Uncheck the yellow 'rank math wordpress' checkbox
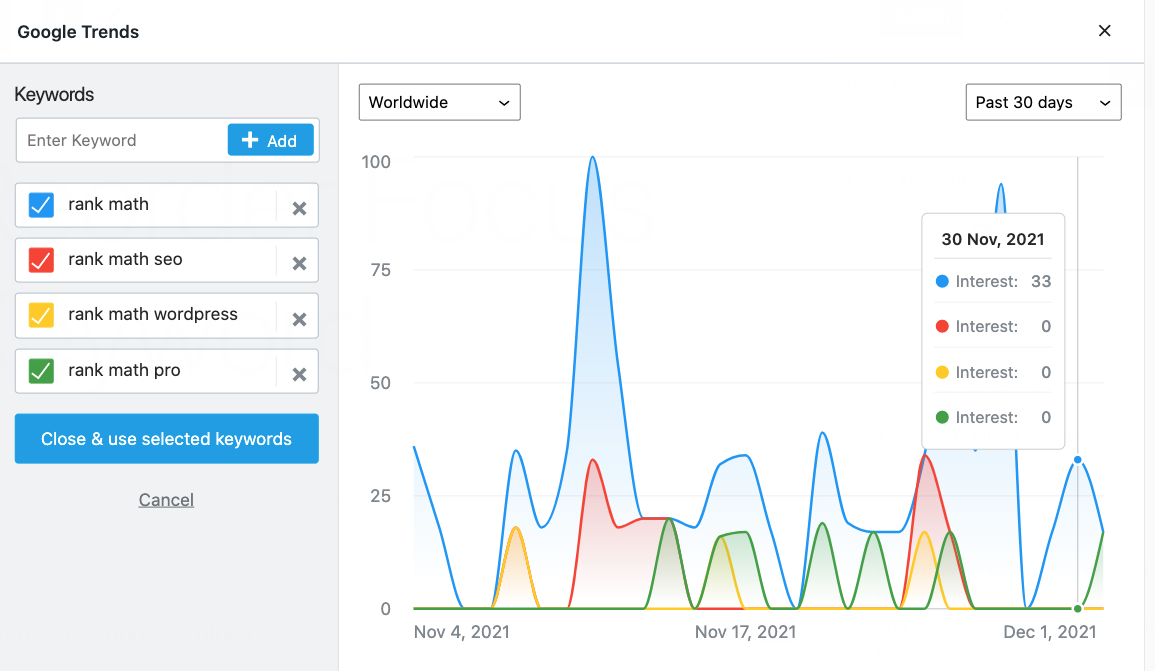This screenshot has height=671, width=1155. (x=41, y=315)
